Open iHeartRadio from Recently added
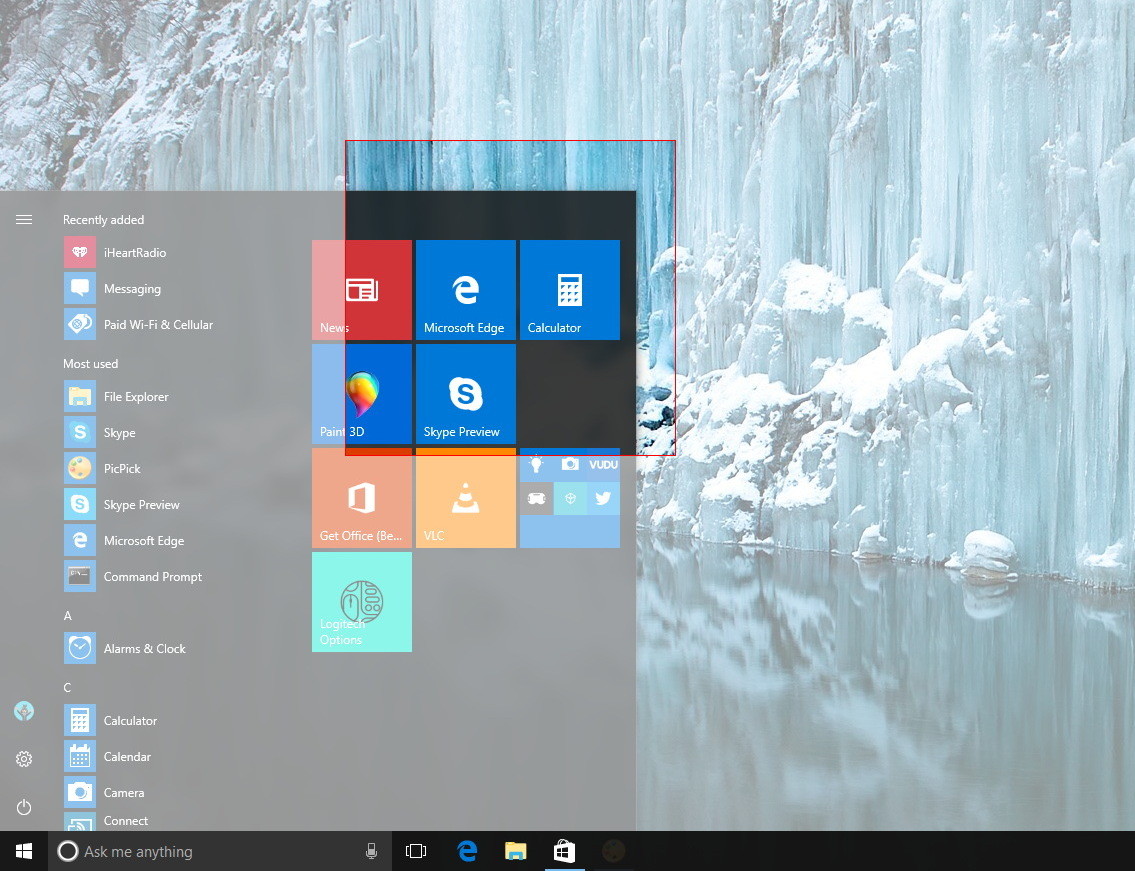Image resolution: width=1135 pixels, height=871 pixels. (x=135, y=252)
